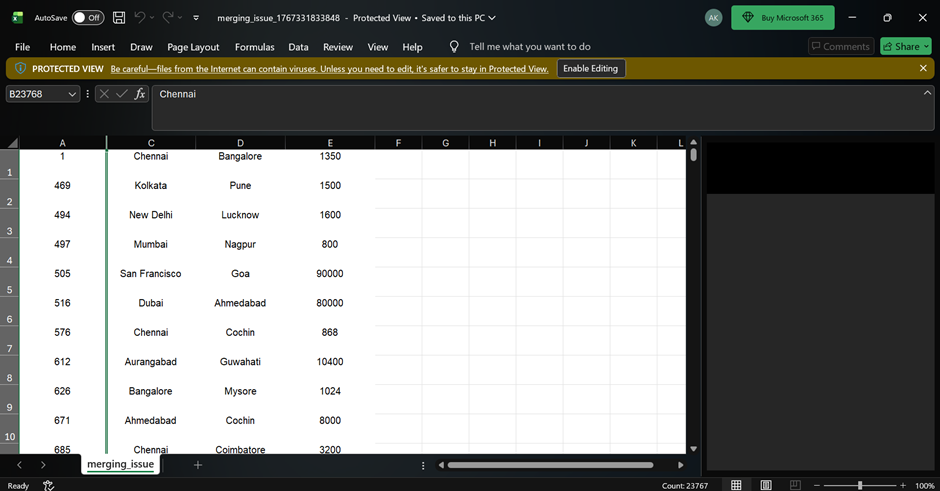Open Customize Quick Access Toolbar dropdown

point(196,18)
